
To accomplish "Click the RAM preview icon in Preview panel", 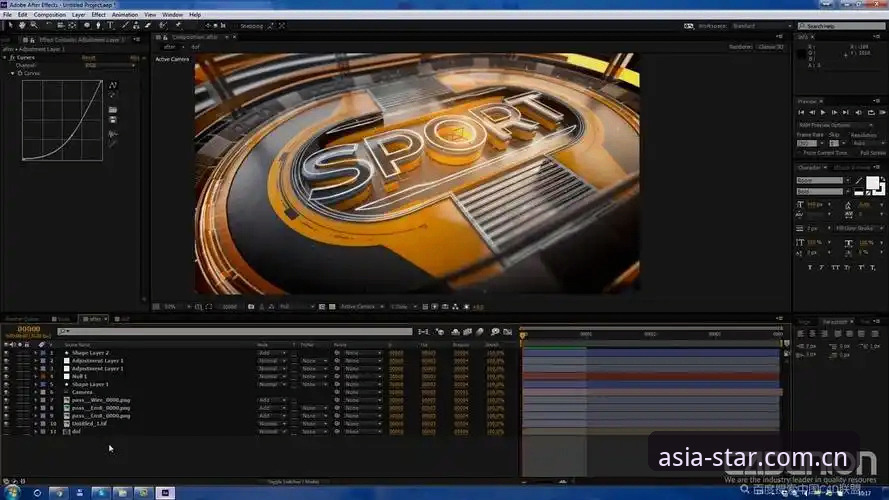I will 882,113.
